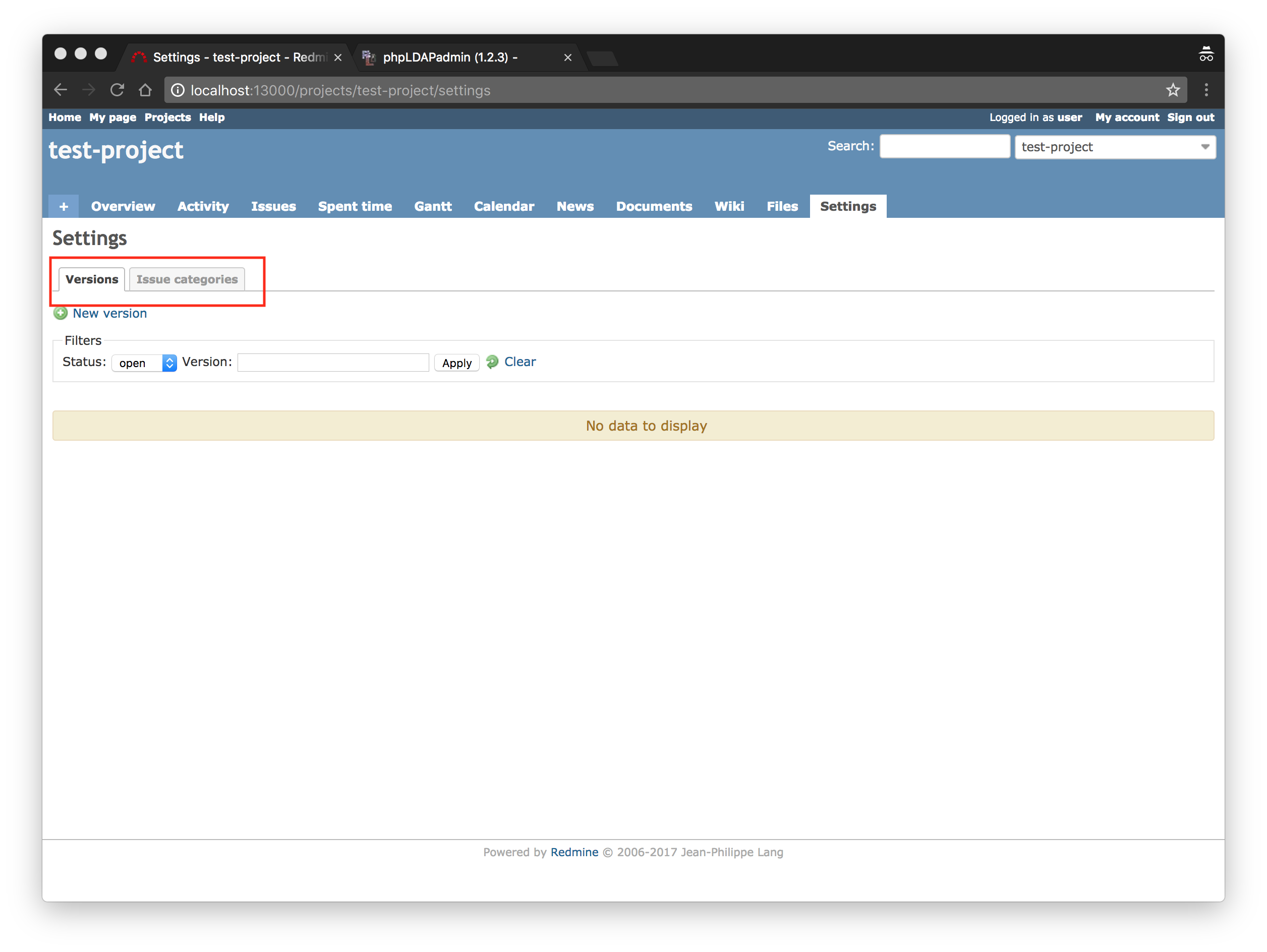Expand the test-project jump dropdown
Viewport: 1267px width, 952px height.
coord(1115,147)
